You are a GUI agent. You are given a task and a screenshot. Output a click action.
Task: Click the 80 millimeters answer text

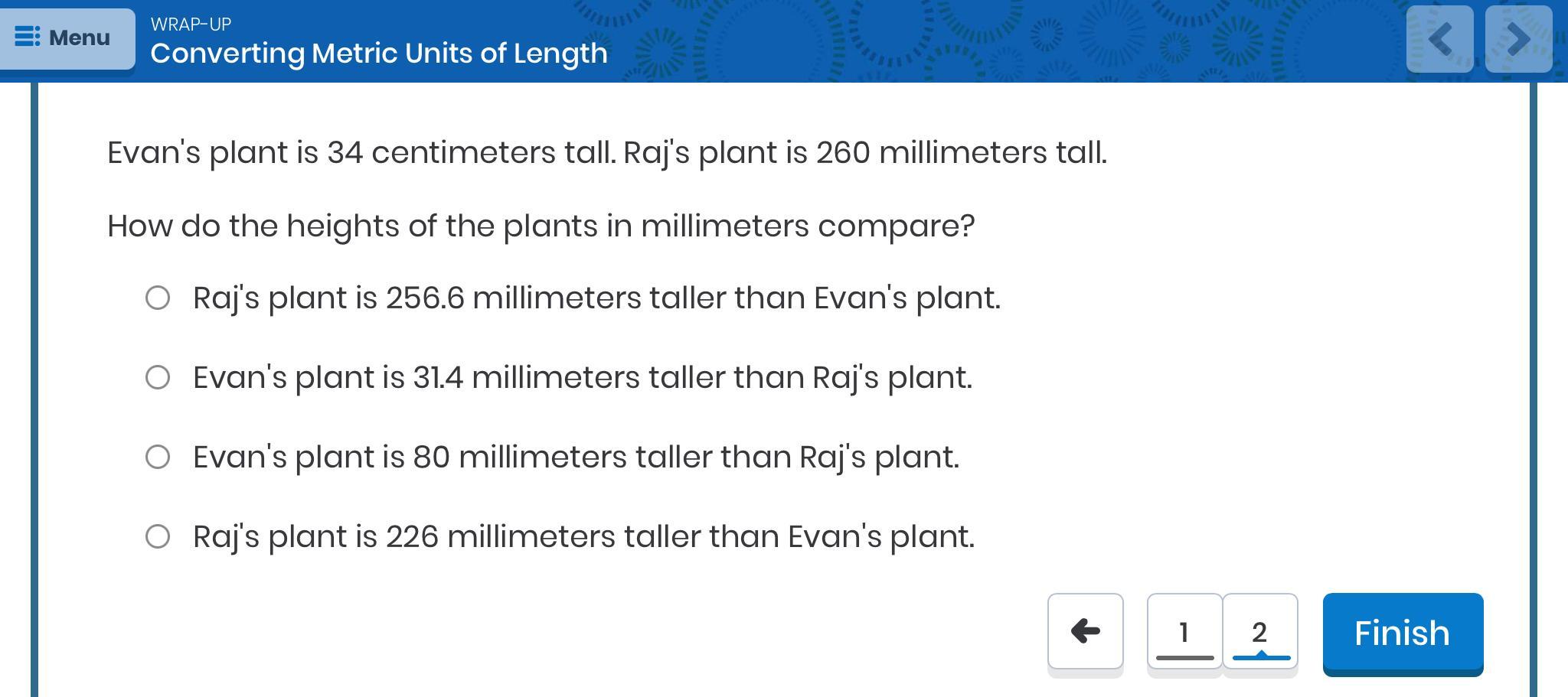click(x=576, y=457)
